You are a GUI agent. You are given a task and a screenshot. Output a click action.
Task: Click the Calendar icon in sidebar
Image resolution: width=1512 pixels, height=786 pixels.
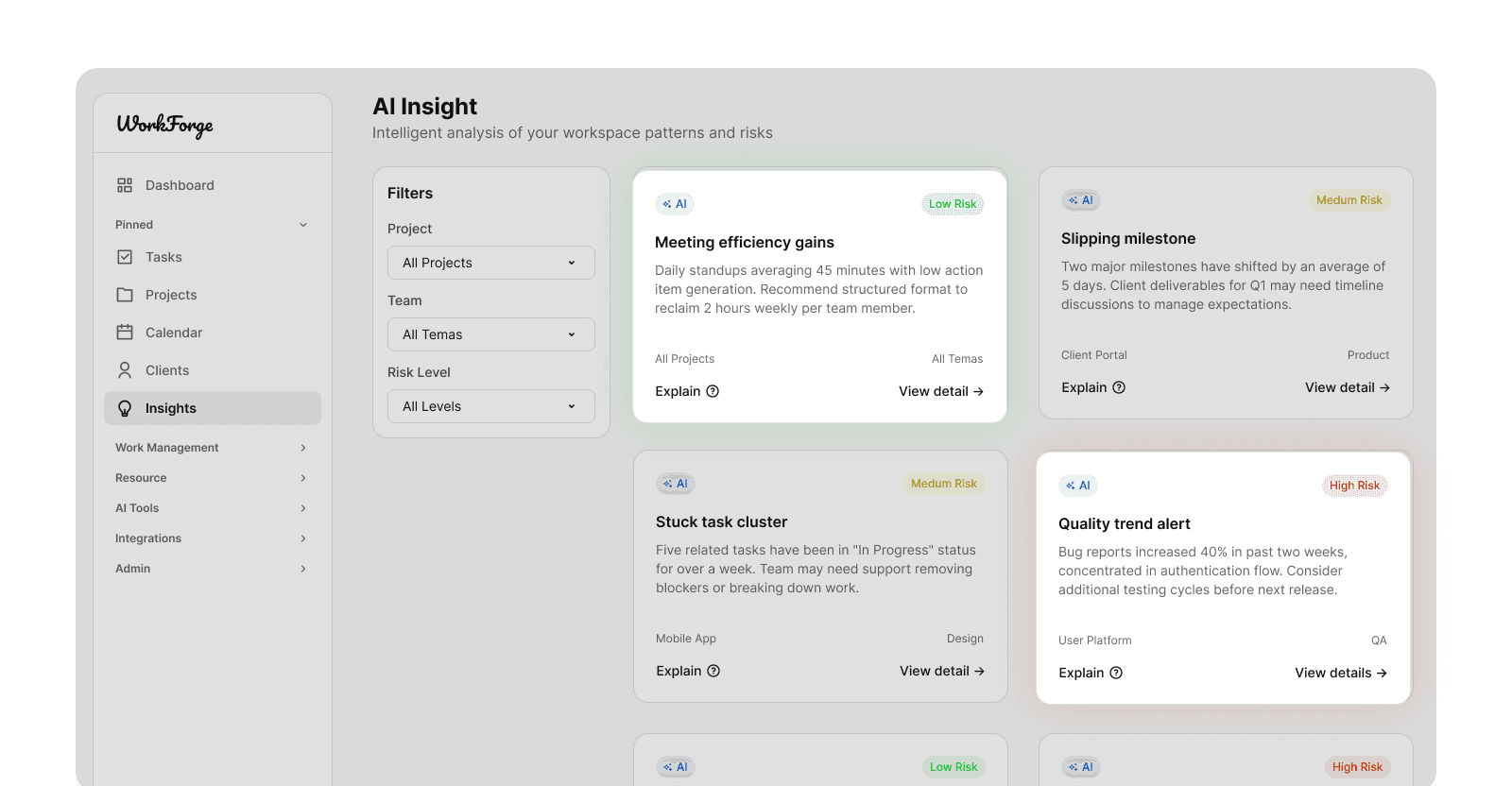[125, 333]
